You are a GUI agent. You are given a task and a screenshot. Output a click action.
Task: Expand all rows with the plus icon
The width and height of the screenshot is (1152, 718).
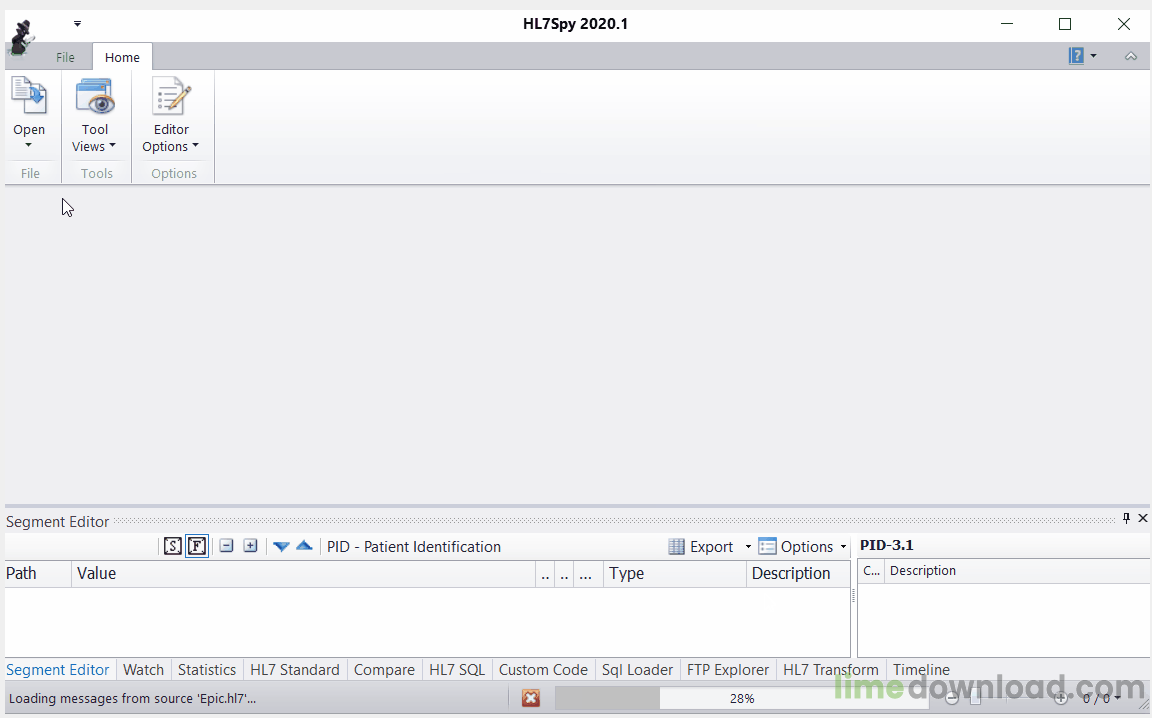click(251, 546)
